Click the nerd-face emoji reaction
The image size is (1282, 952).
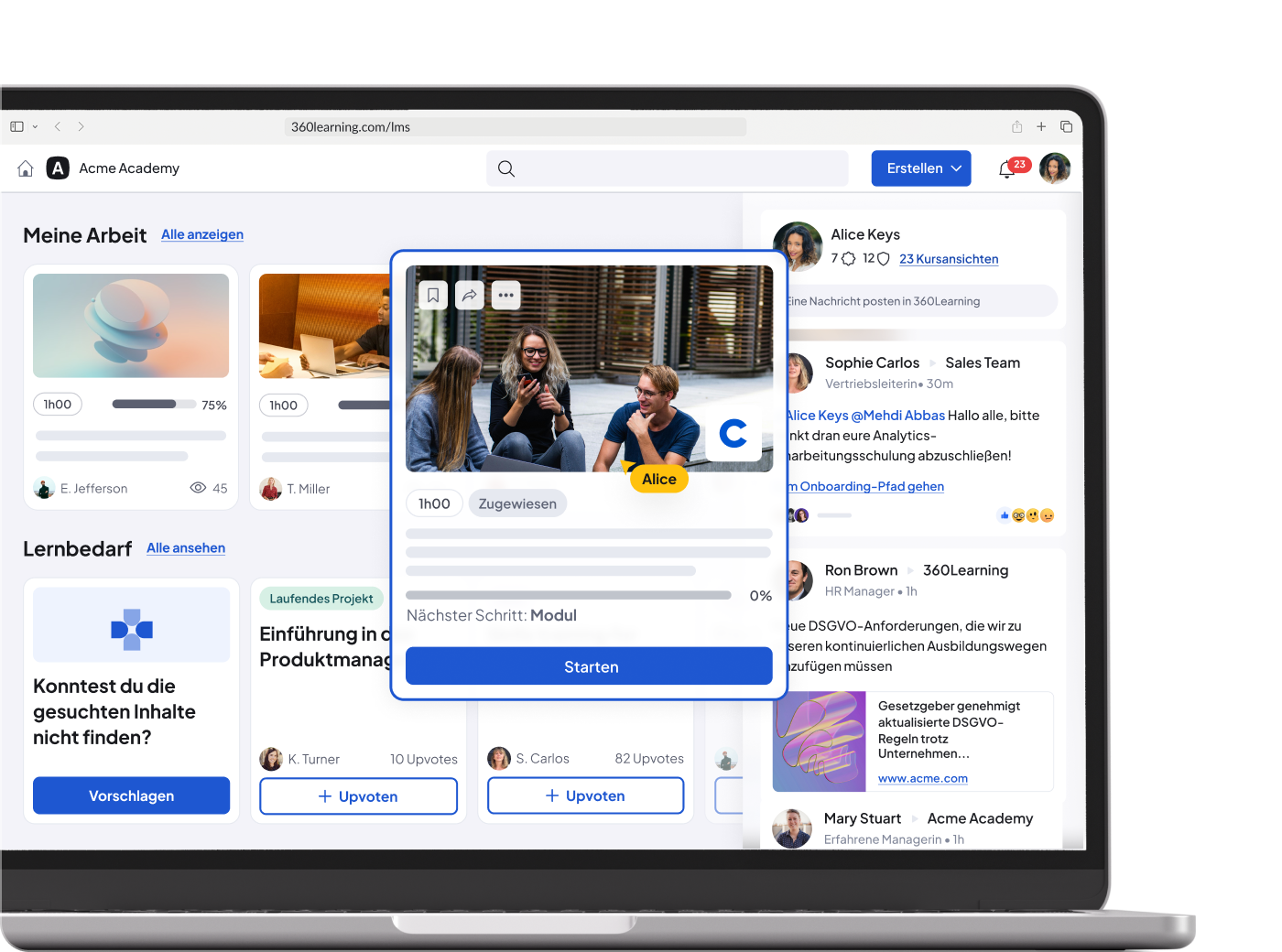point(1019,514)
